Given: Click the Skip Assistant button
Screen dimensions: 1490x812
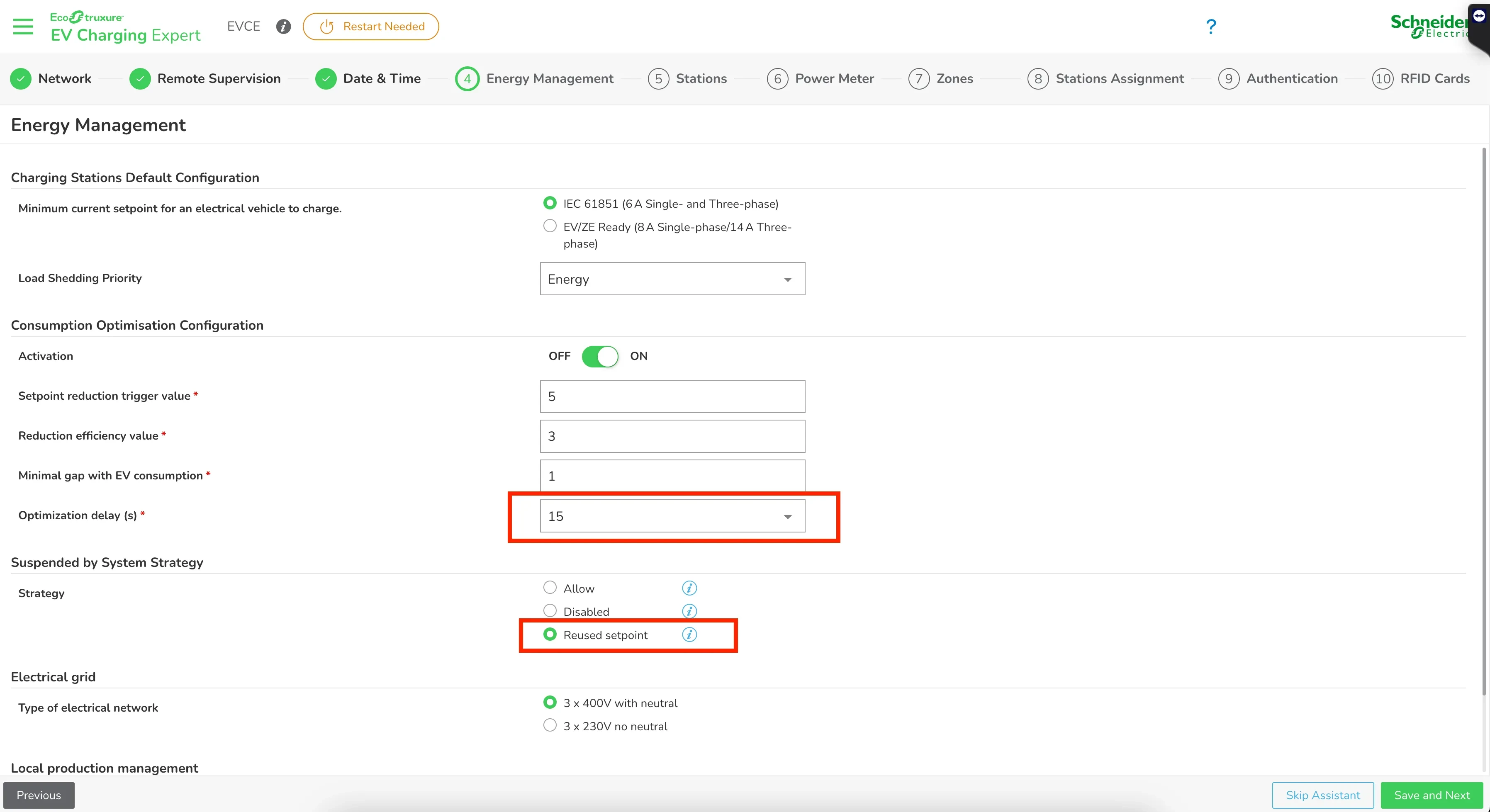Looking at the screenshot, I should pos(1323,795).
